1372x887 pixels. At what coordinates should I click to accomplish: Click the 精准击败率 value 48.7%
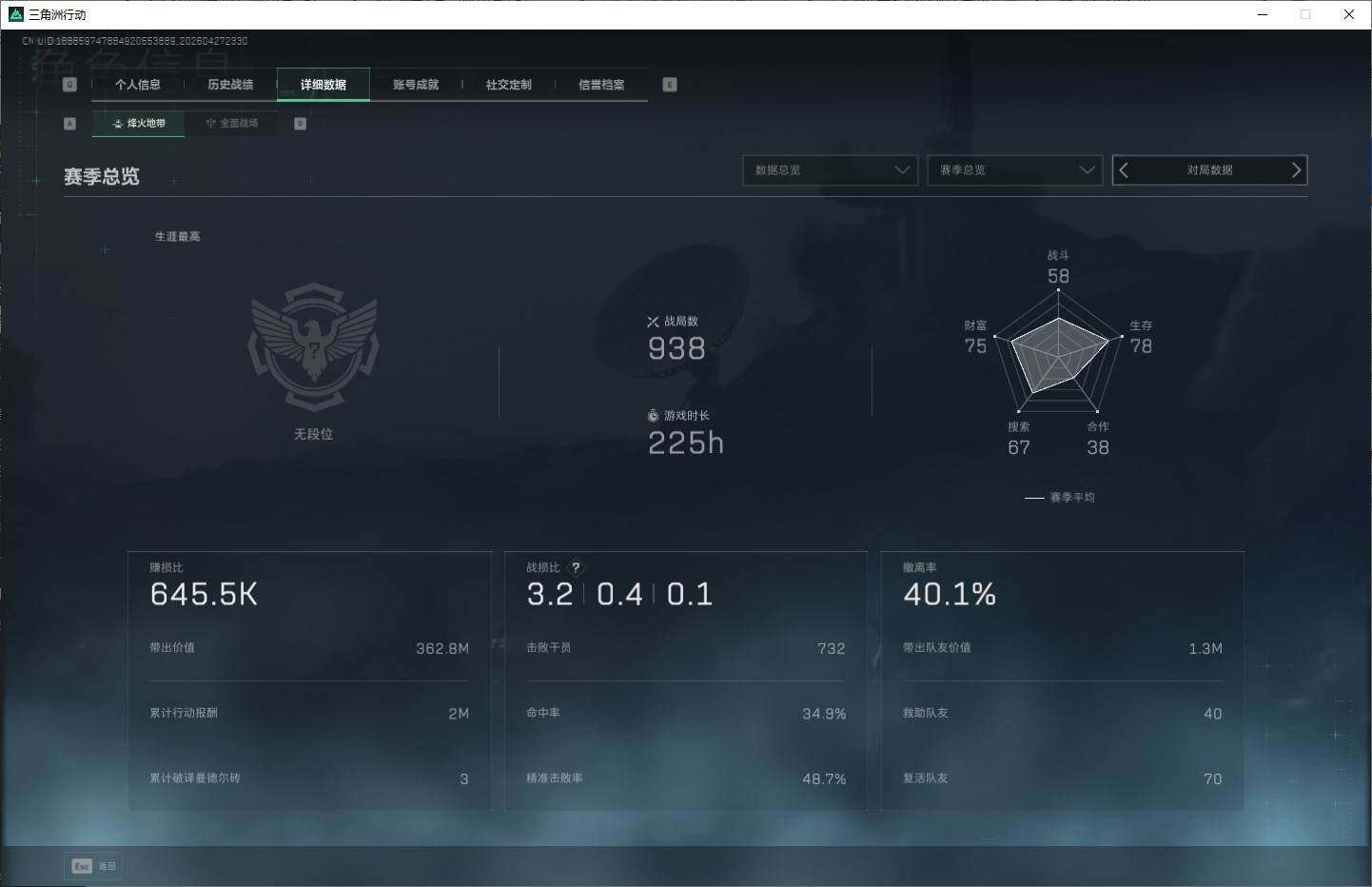pos(824,779)
